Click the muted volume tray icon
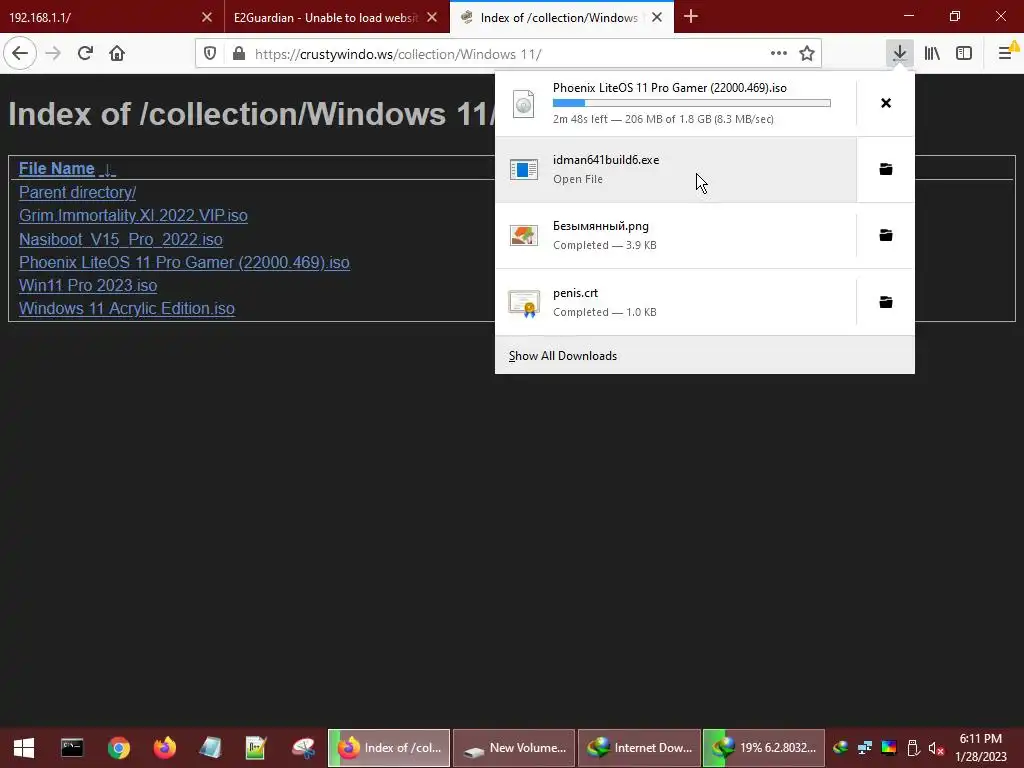The width and height of the screenshot is (1024, 768). click(x=936, y=748)
